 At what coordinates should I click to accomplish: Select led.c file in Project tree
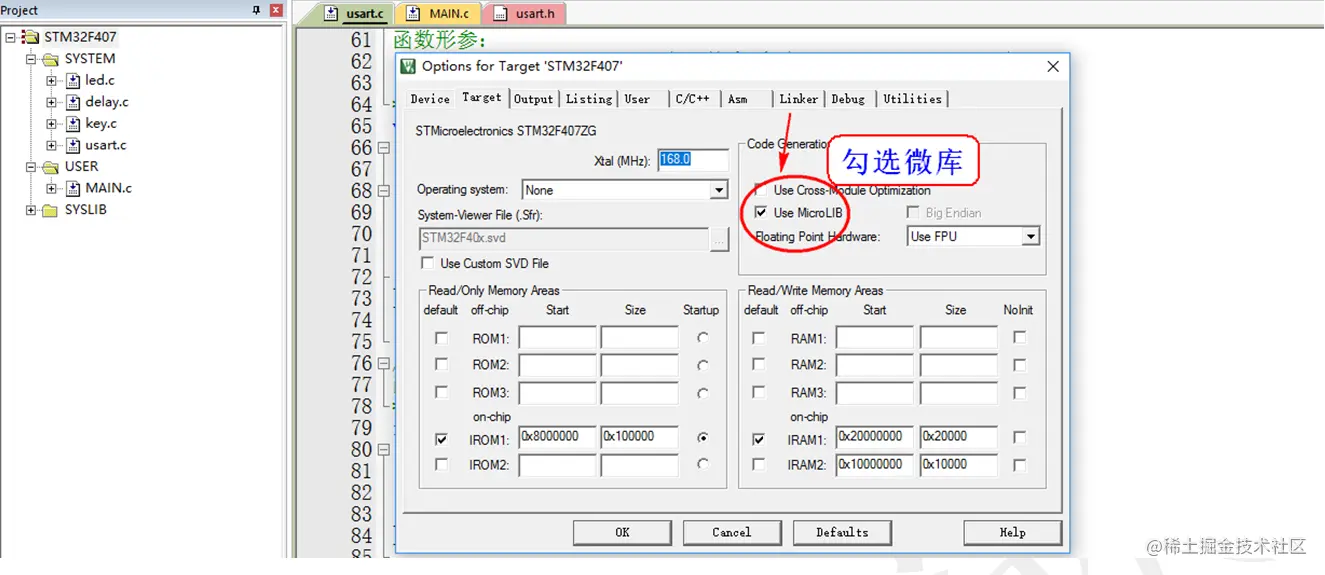coord(100,80)
